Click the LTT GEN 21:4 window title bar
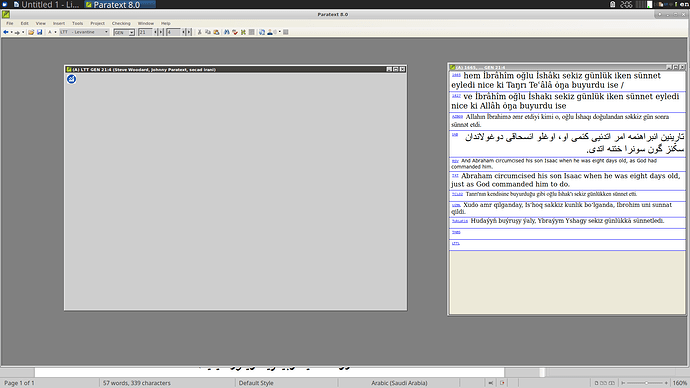Viewport: 690px width, 388px height. coord(235,69)
